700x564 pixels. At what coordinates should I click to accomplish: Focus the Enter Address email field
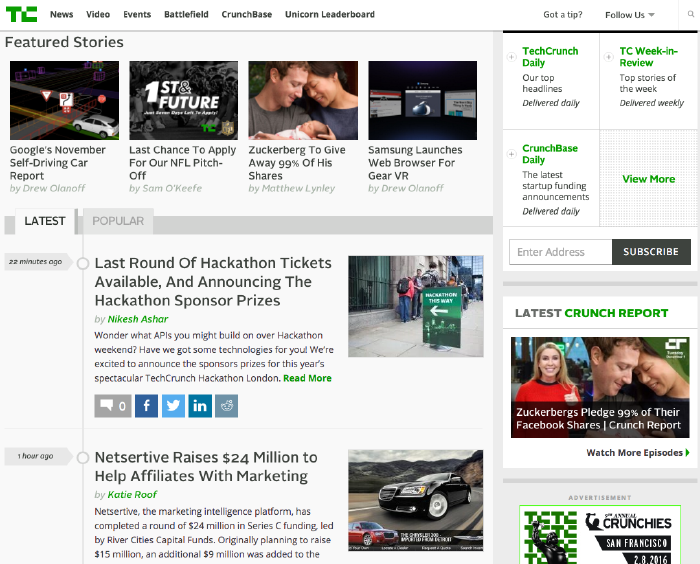click(561, 252)
